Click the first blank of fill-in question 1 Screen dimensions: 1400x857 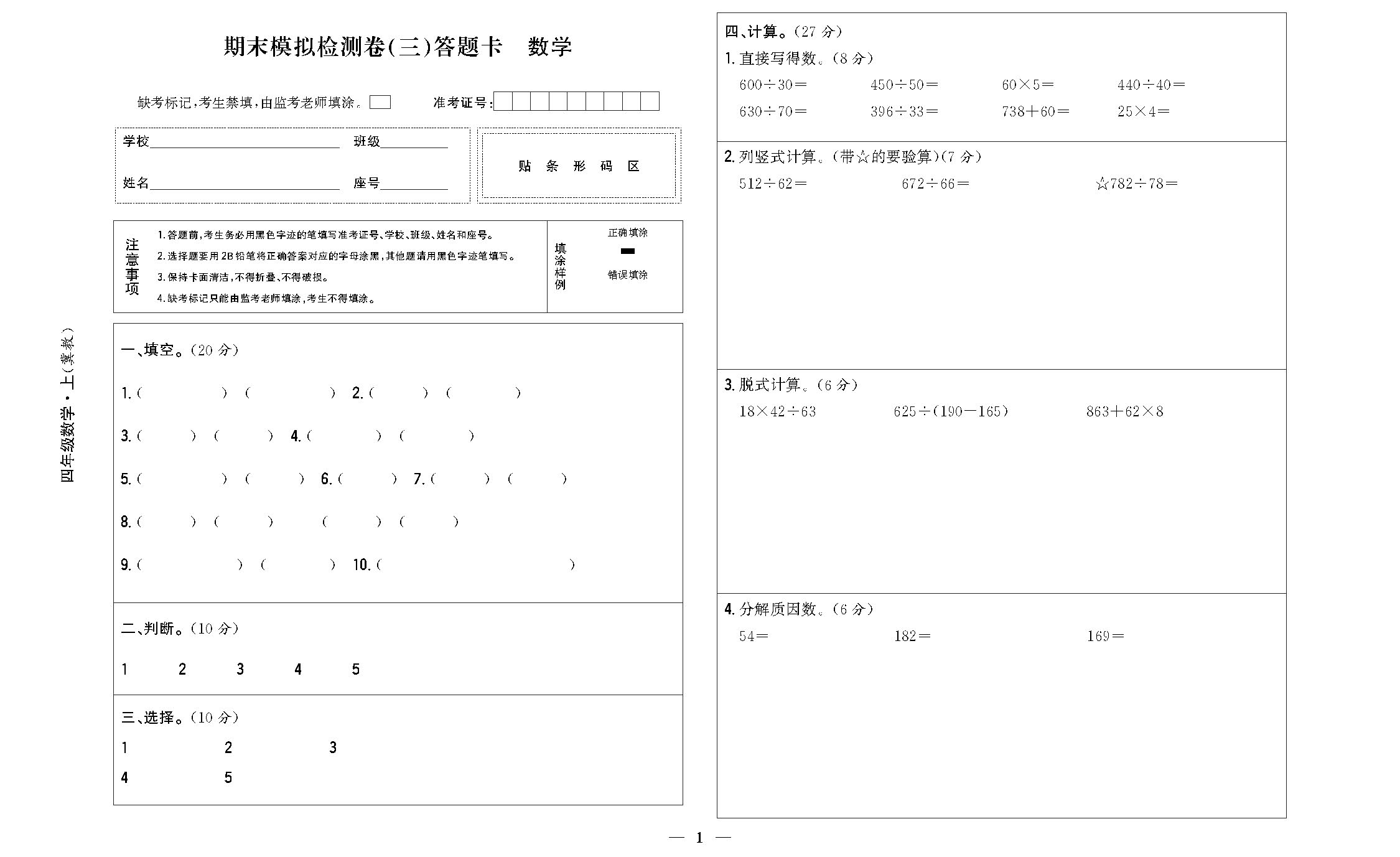click(182, 393)
